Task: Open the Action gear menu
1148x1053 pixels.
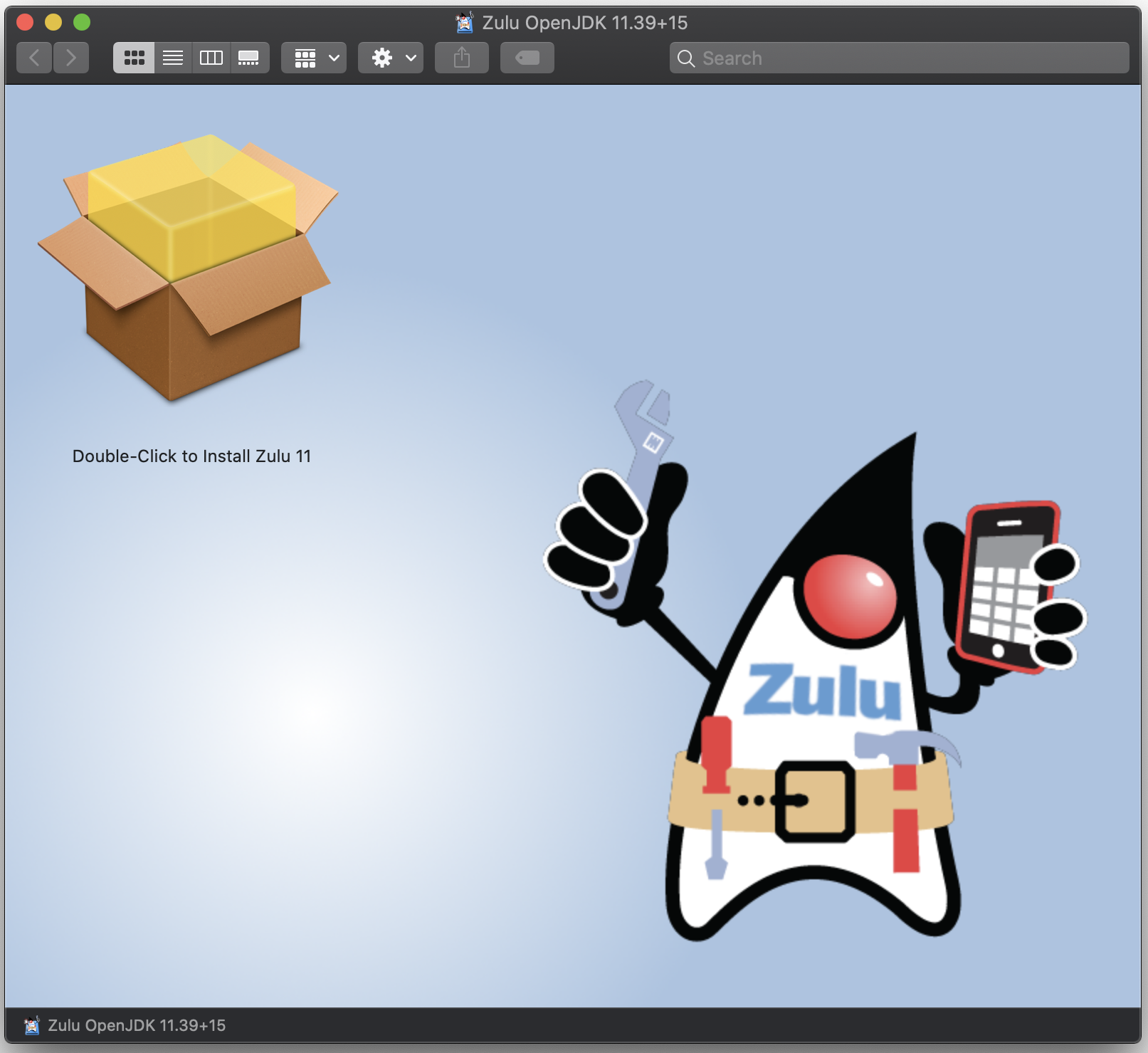Action: click(x=383, y=58)
